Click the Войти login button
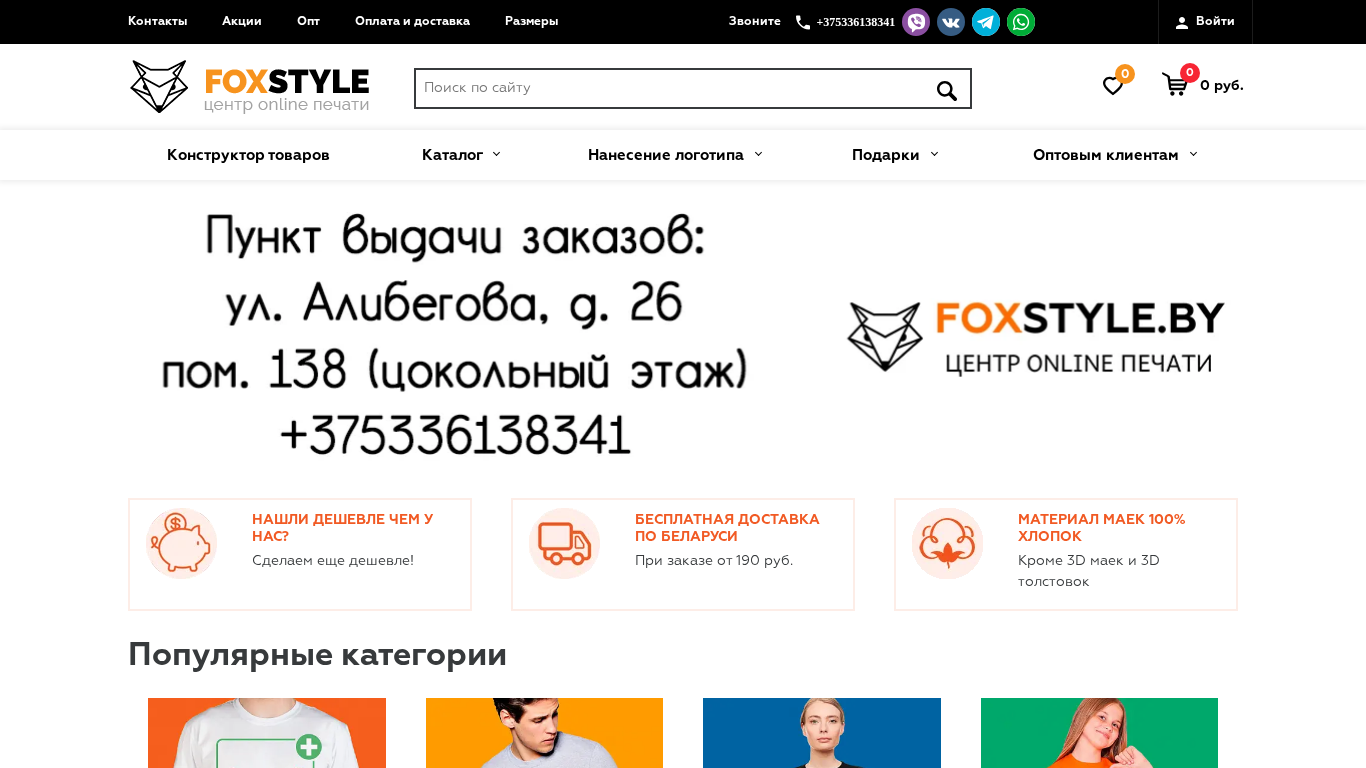This screenshot has height=768, width=1366. pyautogui.click(x=1205, y=22)
